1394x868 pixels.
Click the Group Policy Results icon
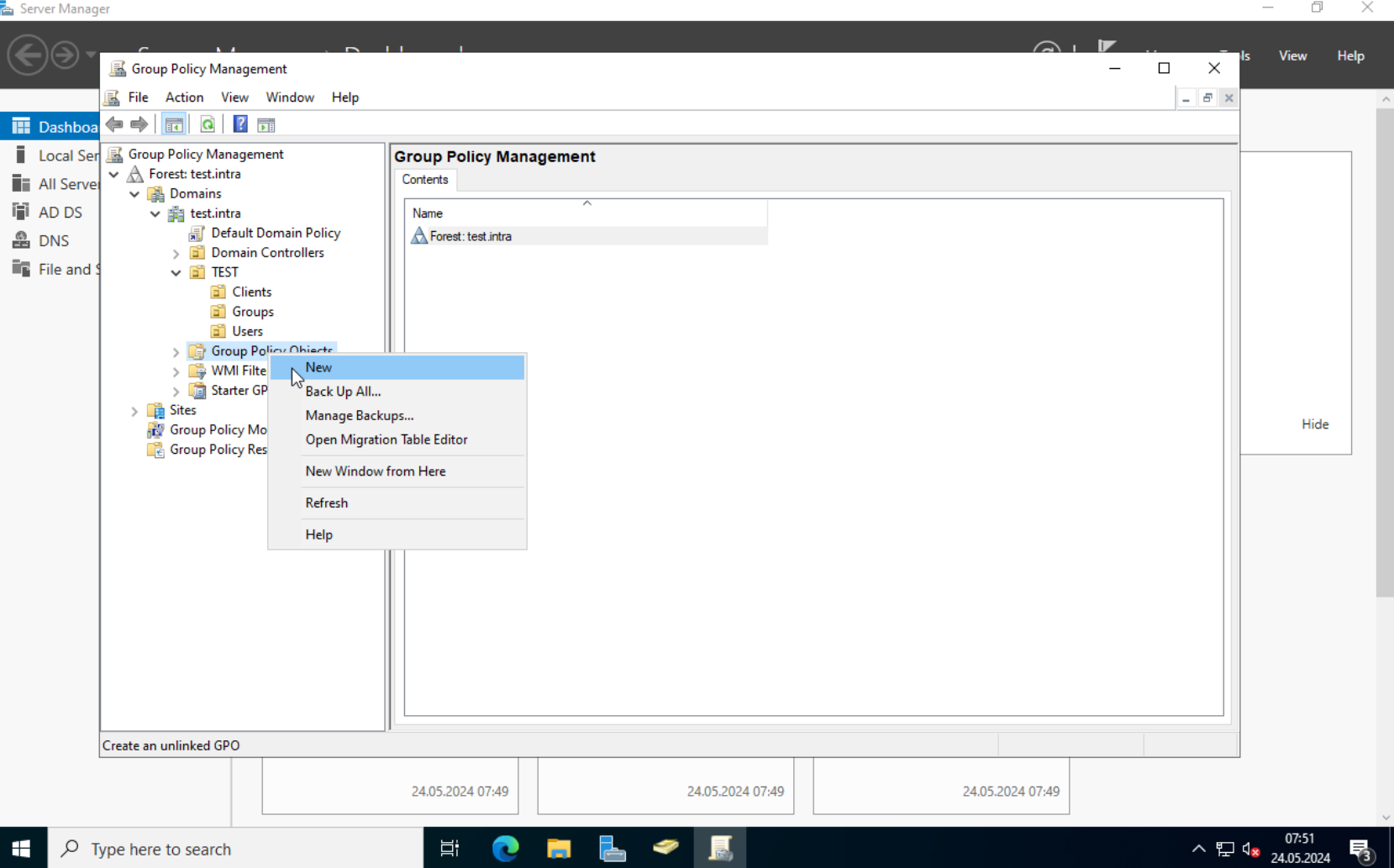coord(156,450)
